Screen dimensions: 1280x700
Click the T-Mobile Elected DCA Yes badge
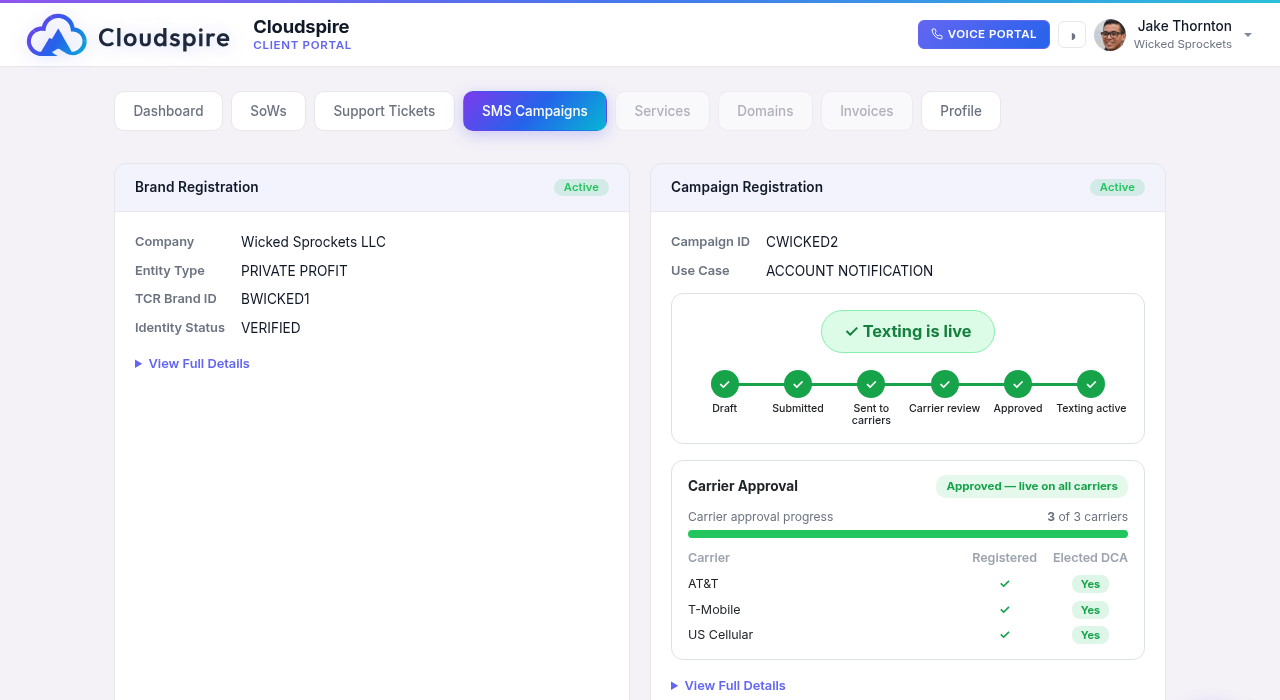click(x=1090, y=610)
